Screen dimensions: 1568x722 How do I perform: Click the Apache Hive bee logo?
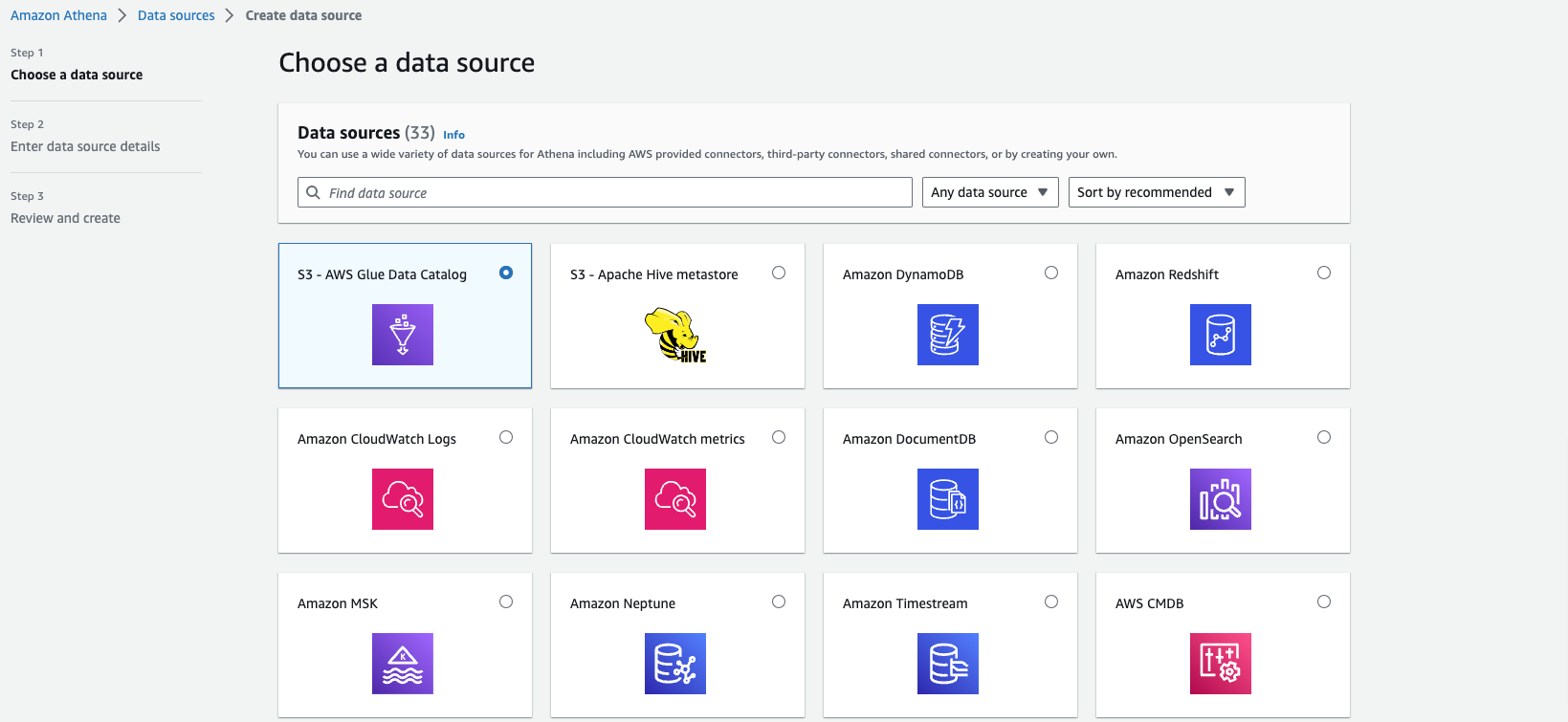[x=675, y=335]
